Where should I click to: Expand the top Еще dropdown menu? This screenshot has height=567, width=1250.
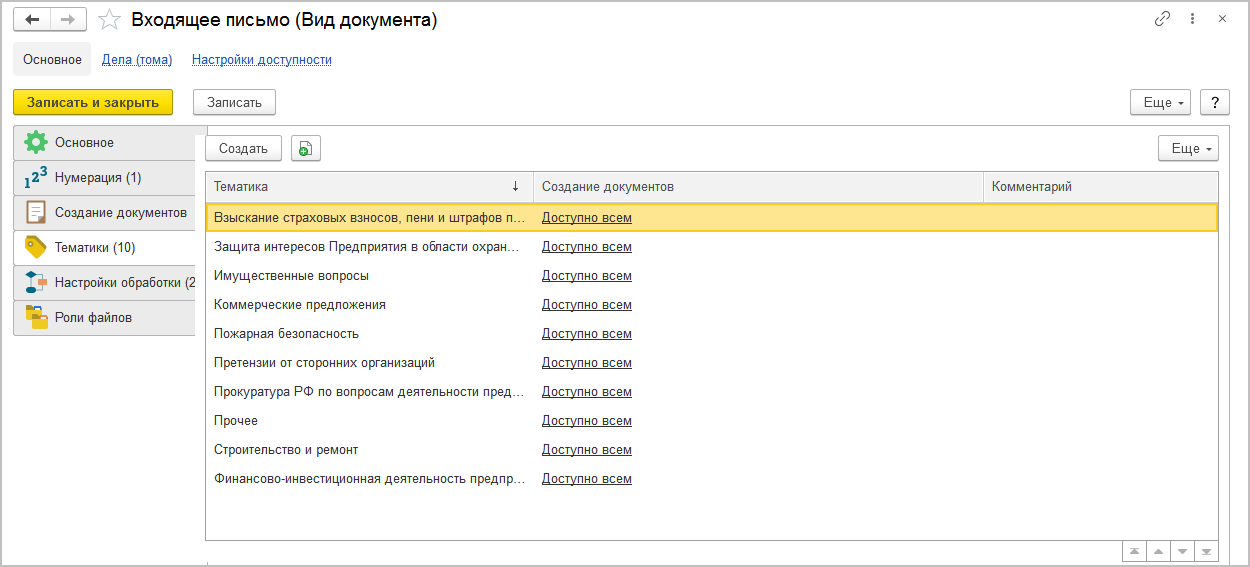click(1159, 102)
